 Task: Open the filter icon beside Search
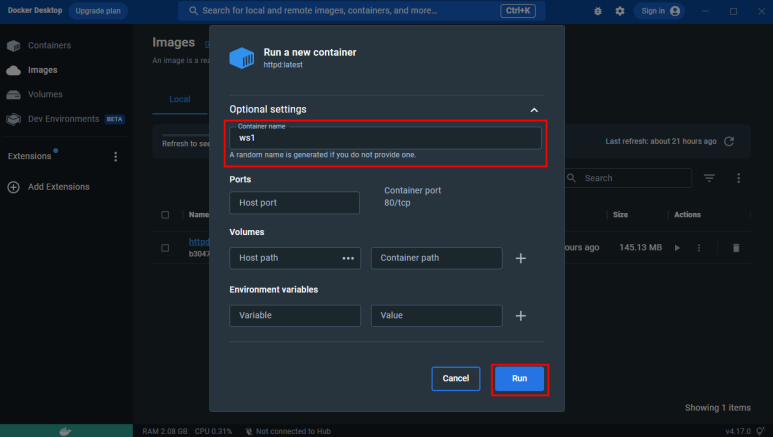click(x=709, y=178)
